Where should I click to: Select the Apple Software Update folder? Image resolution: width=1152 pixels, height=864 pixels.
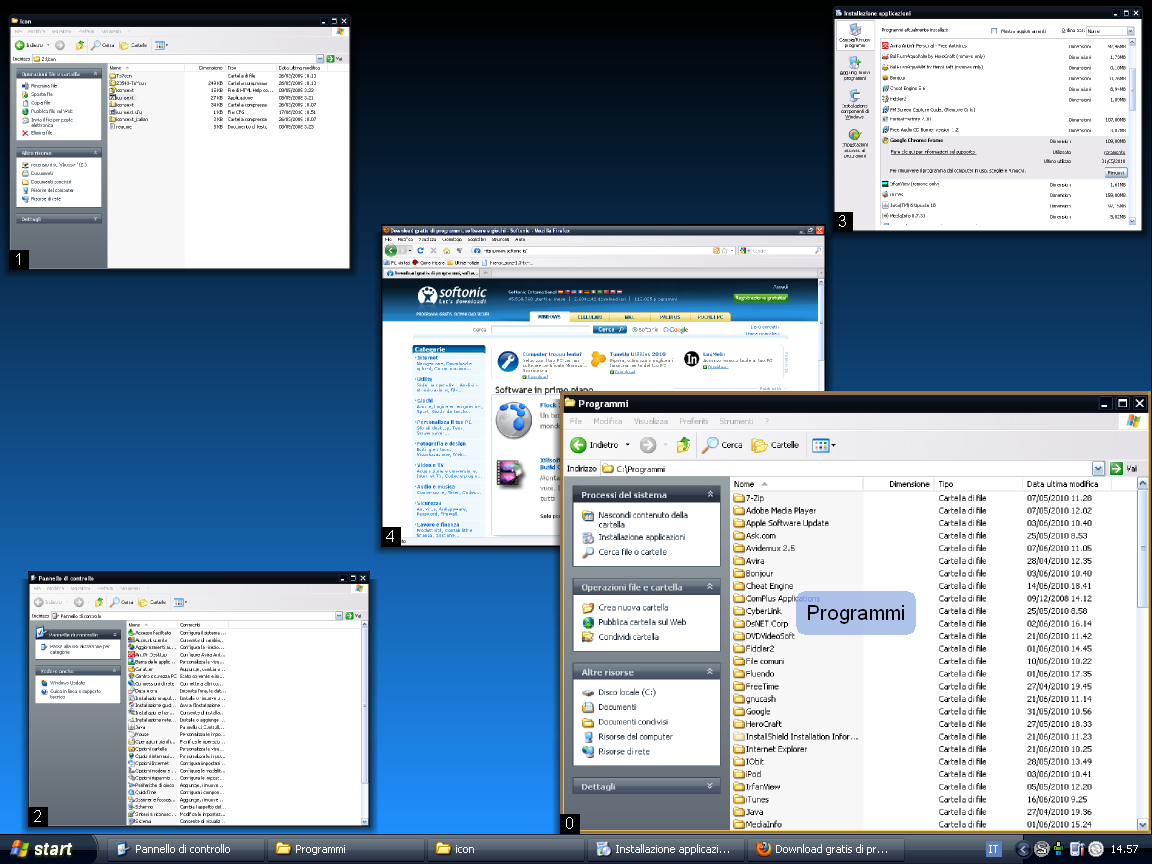(x=780, y=522)
